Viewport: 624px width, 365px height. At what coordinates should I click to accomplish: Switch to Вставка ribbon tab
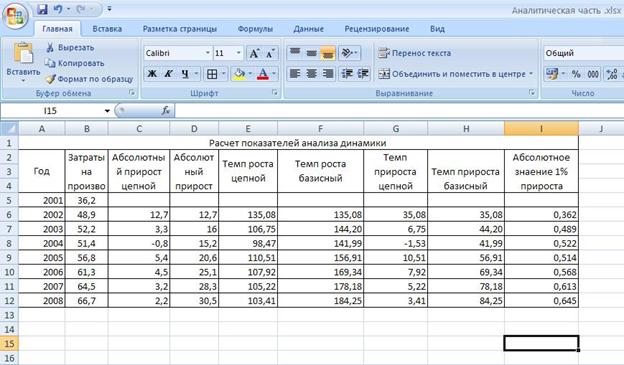pos(107,29)
